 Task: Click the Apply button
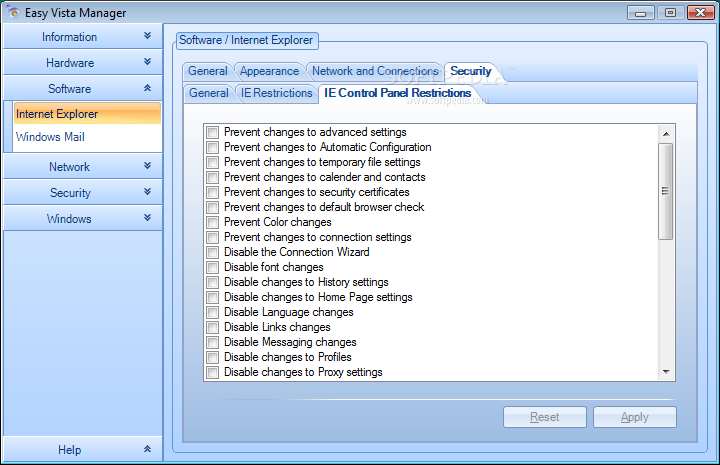(635, 417)
